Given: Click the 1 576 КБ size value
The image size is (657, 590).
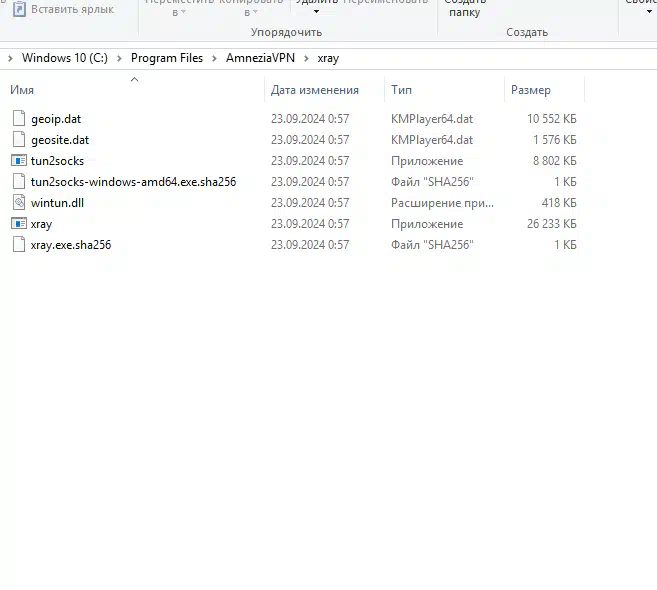Looking at the screenshot, I should (x=555, y=140).
